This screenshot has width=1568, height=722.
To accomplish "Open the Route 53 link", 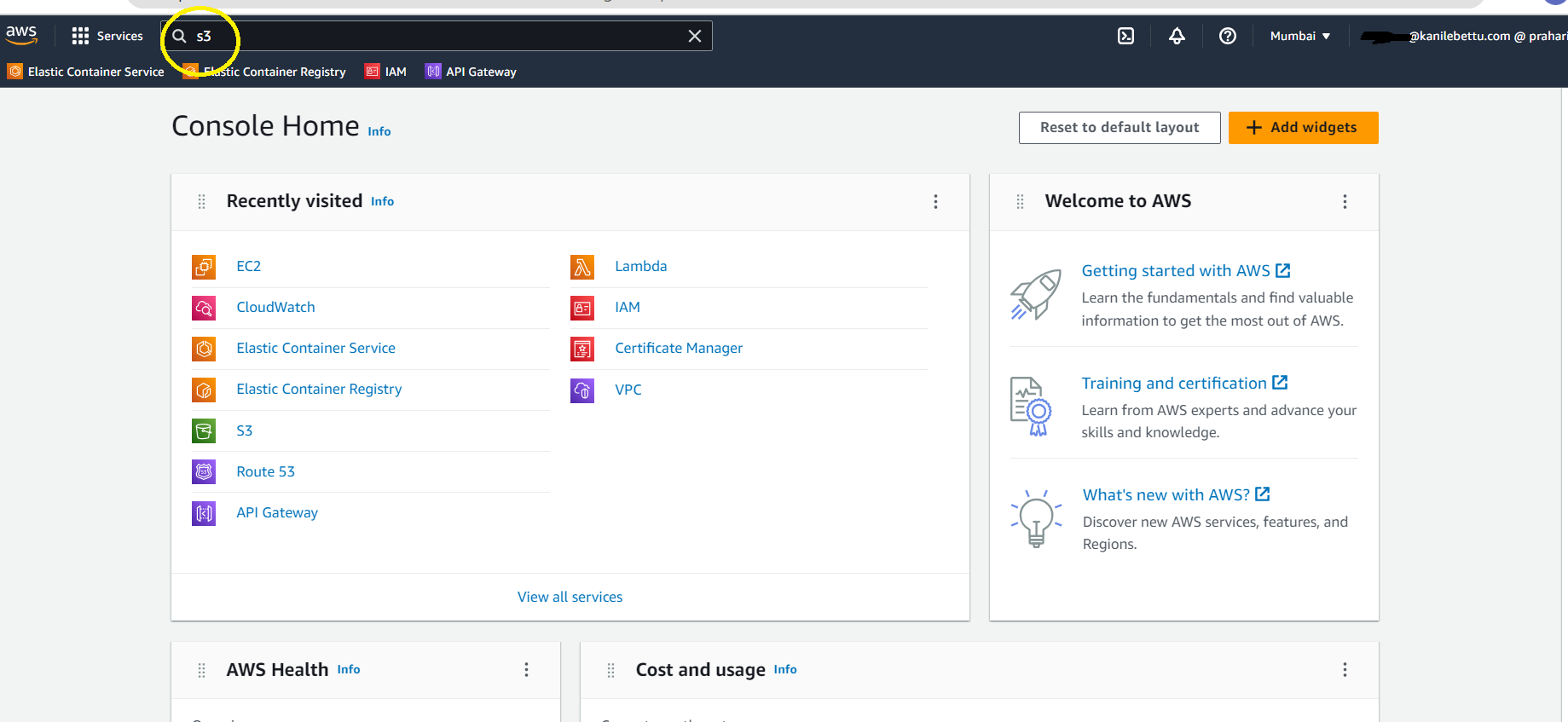I will click(266, 471).
